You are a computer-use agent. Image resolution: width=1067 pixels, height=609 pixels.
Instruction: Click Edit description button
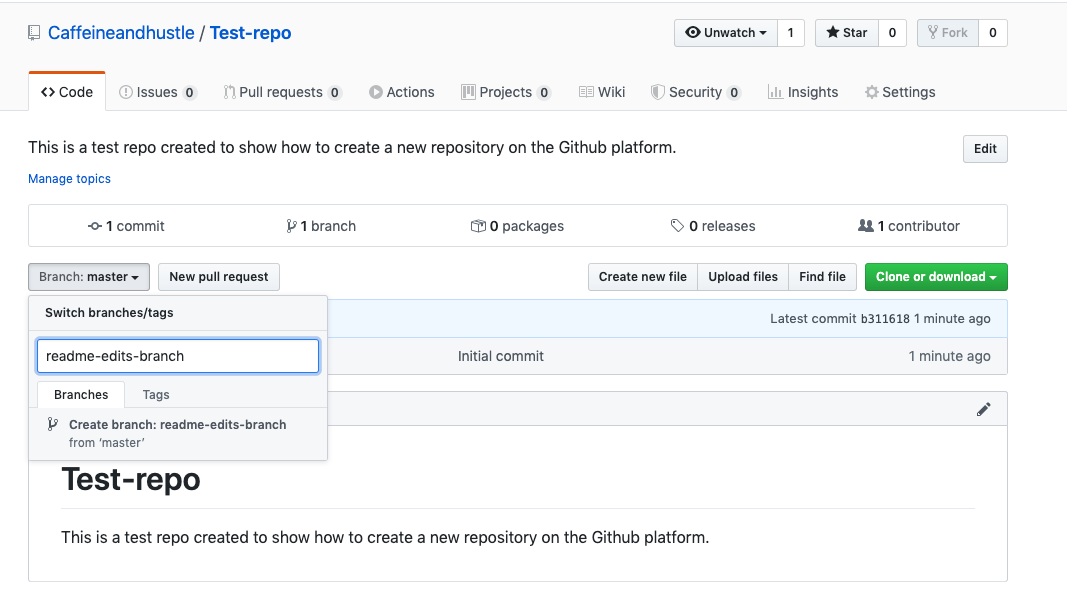coord(985,149)
